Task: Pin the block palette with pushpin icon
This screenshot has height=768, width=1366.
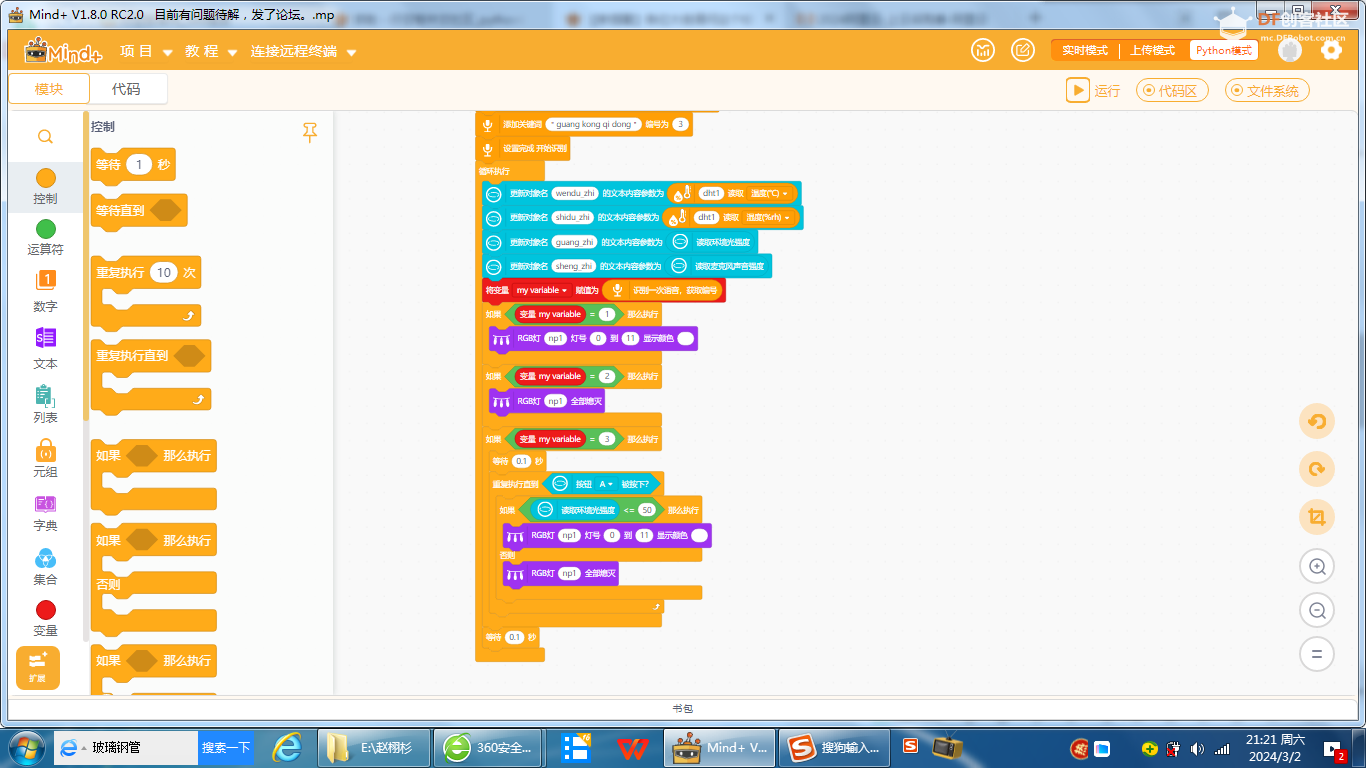Action: [310, 132]
